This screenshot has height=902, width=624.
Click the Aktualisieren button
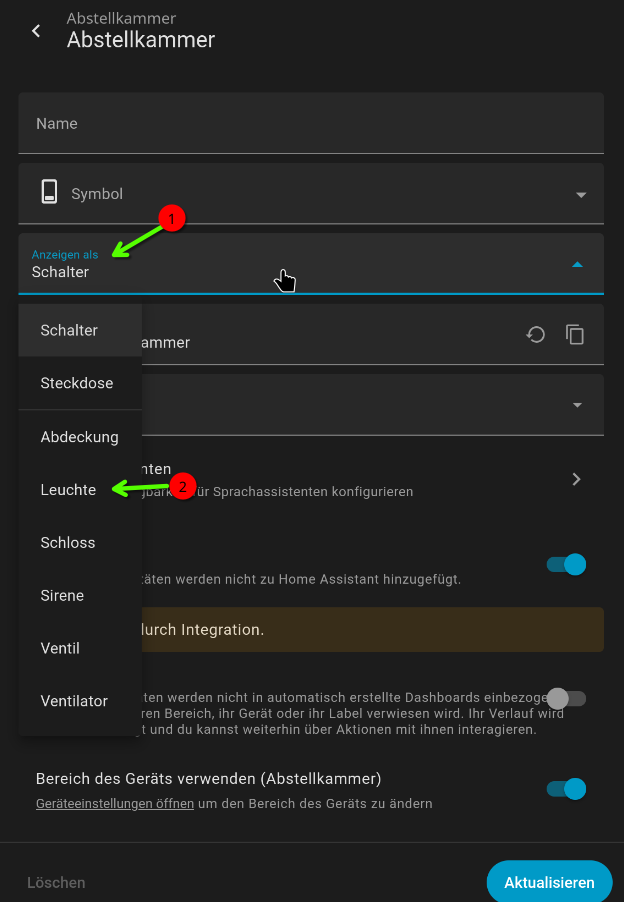tap(549, 882)
